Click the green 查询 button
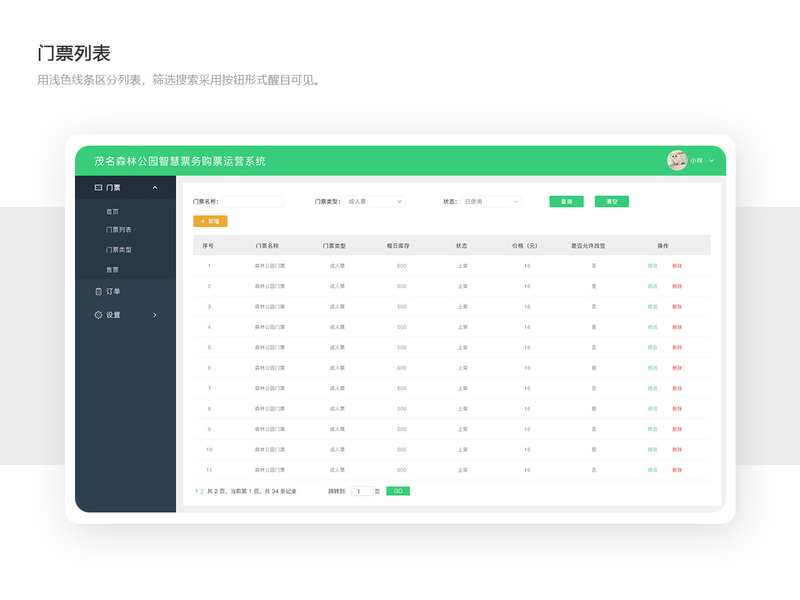This screenshot has width=800, height=600. point(566,202)
